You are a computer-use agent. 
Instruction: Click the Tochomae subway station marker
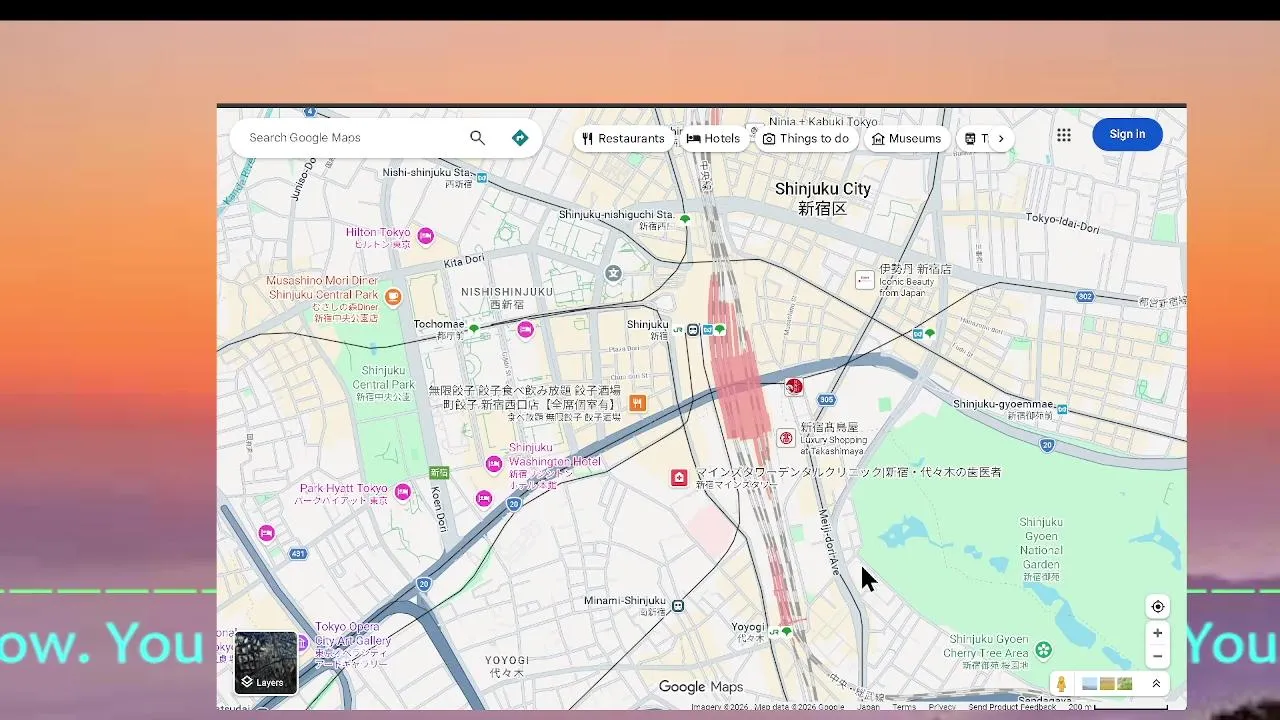coord(474,328)
